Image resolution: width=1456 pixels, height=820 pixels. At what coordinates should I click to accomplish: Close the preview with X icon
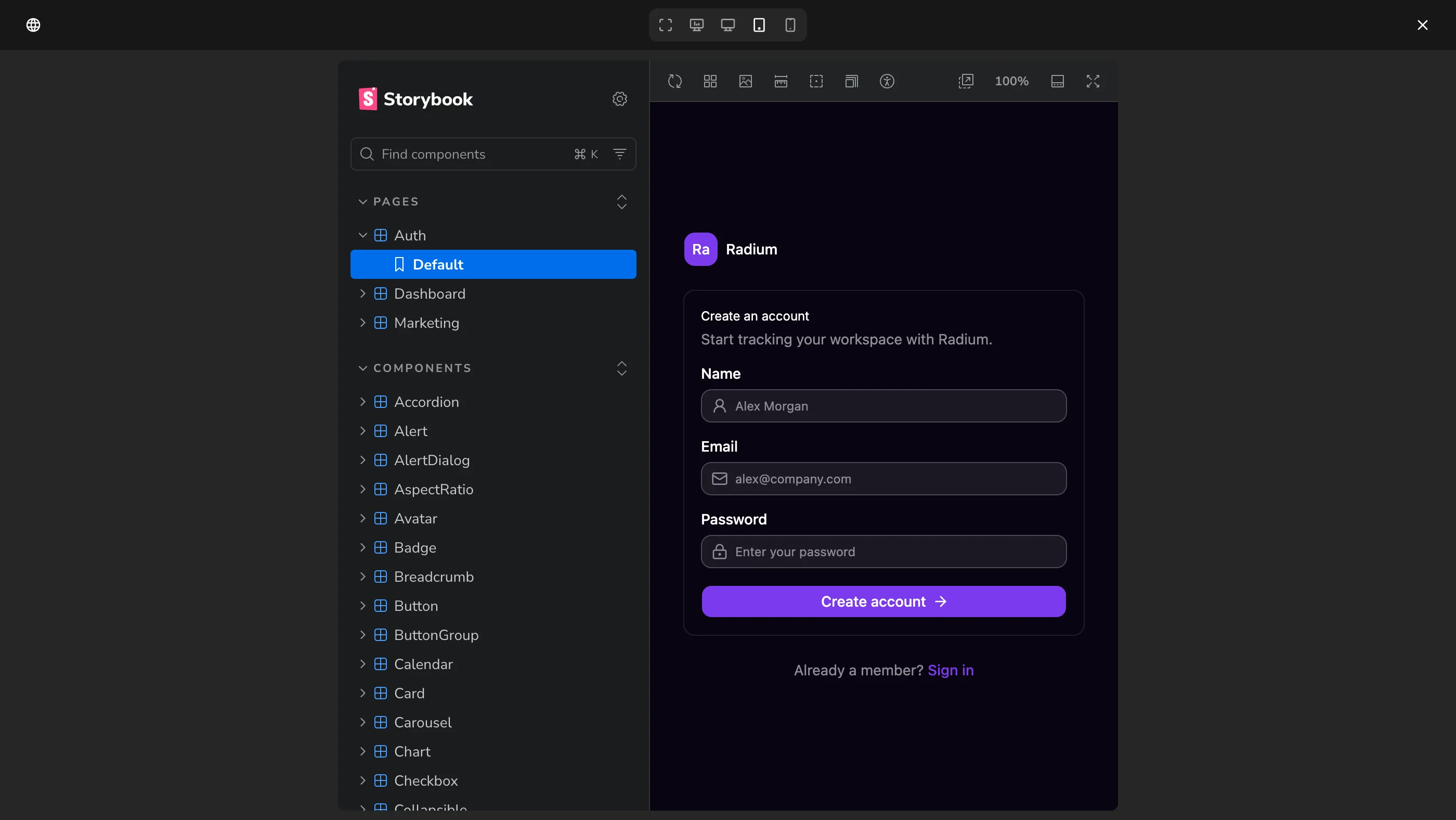point(1423,25)
